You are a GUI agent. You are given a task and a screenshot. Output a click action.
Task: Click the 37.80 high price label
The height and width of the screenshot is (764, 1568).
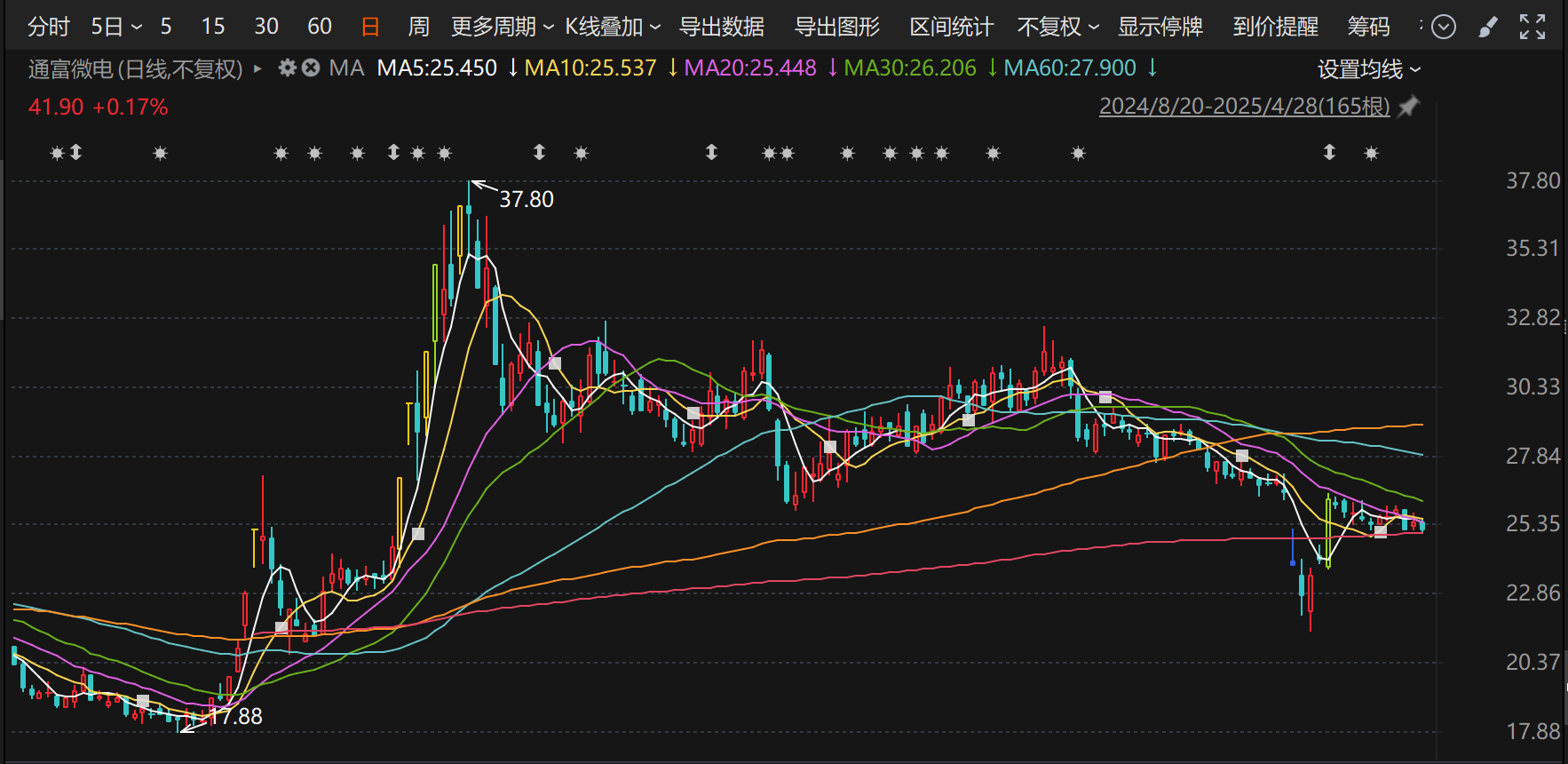[x=527, y=199]
